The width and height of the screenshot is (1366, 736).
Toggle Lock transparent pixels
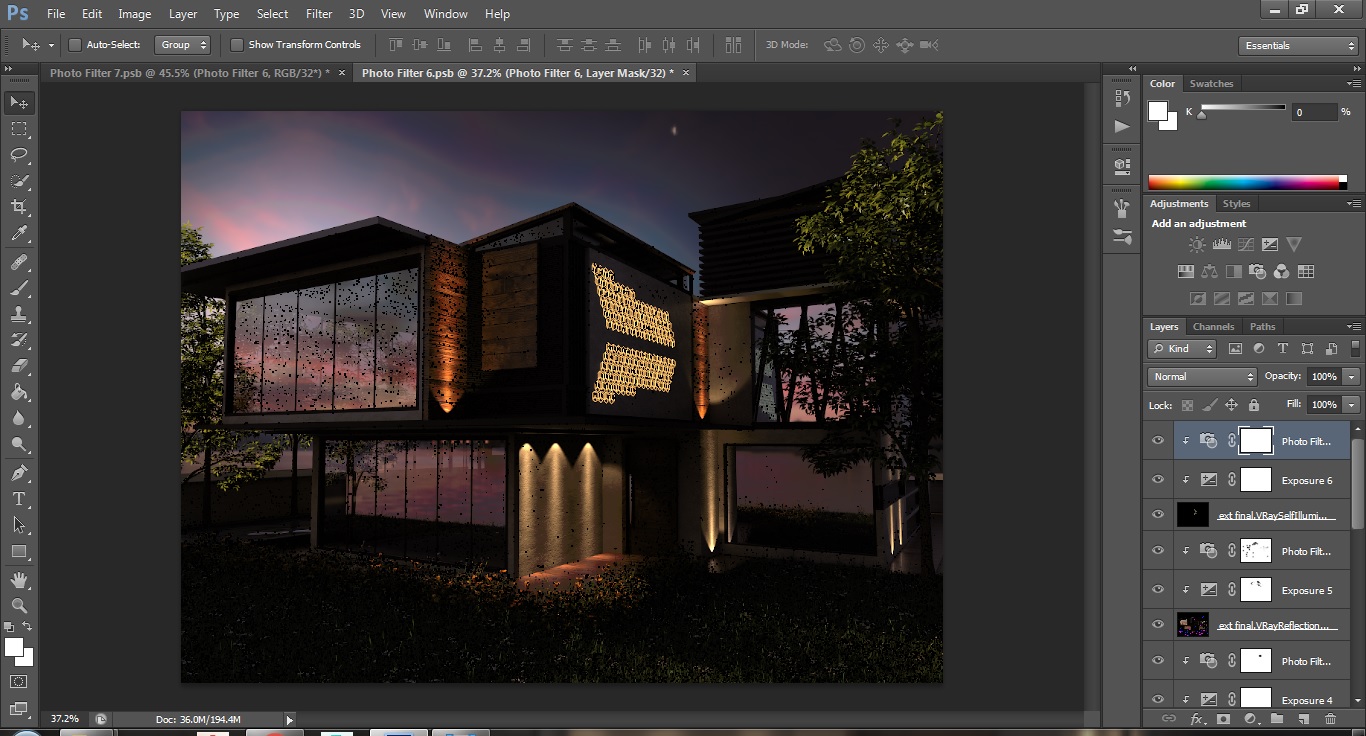tap(1187, 405)
